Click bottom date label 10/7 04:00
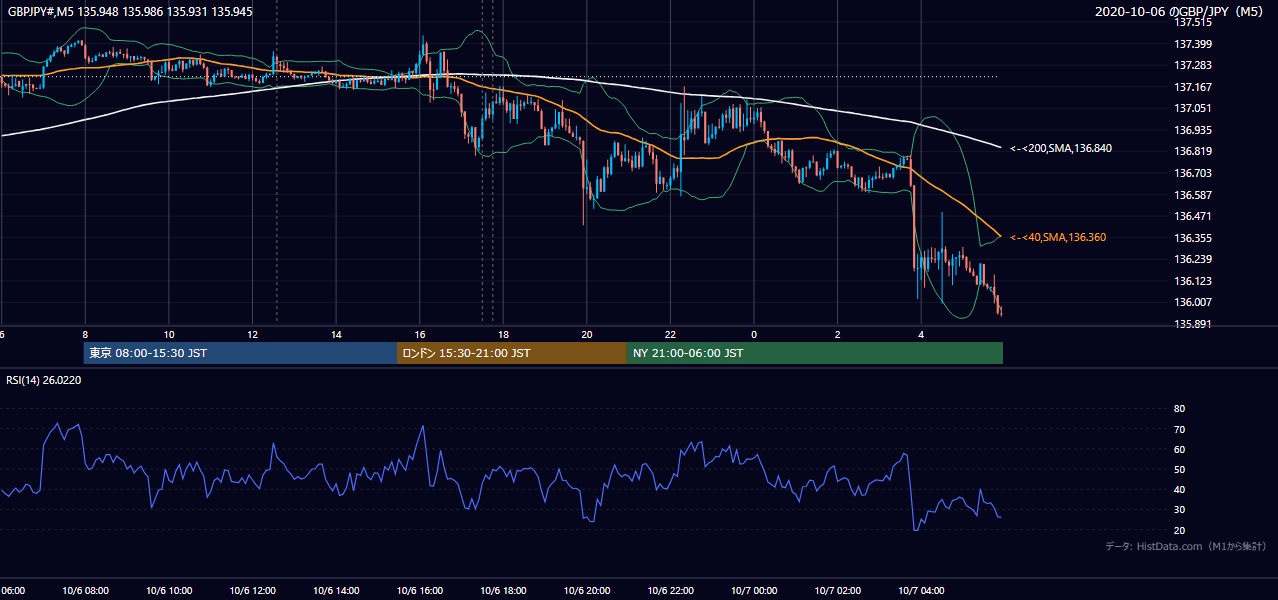Screen dimensions: 1278x600 tap(921, 590)
